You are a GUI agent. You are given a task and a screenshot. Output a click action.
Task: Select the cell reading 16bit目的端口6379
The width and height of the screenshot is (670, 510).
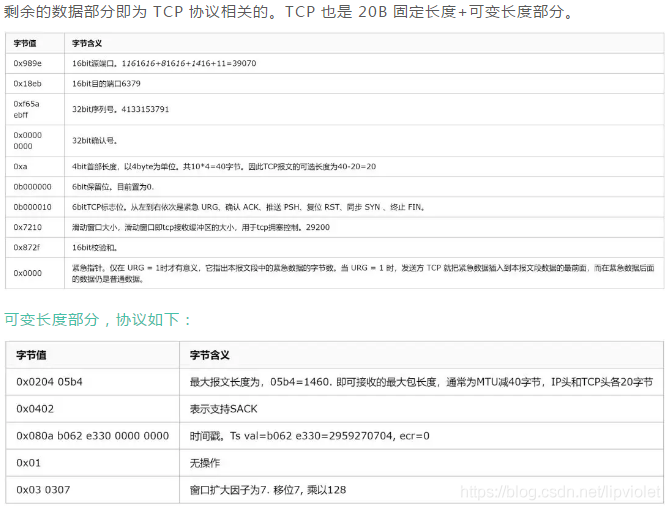[364, 83]
